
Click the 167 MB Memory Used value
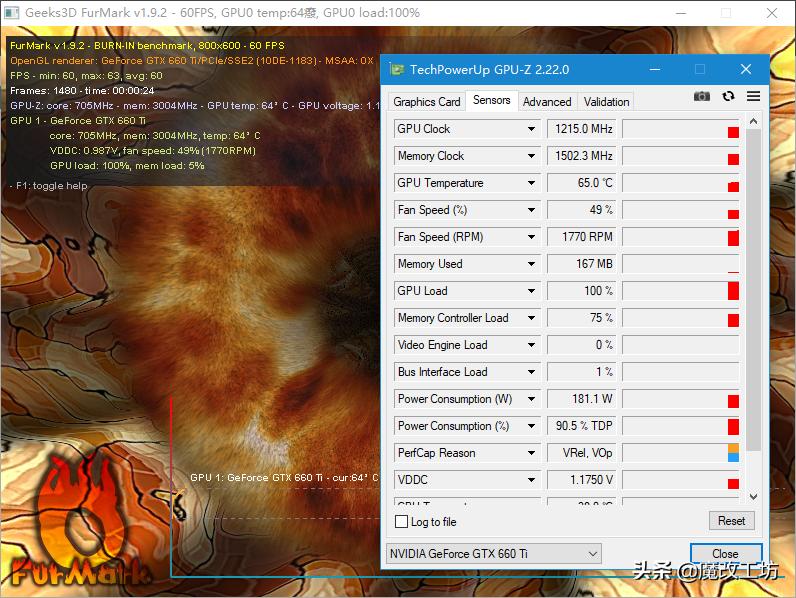[x=581, y=264]
